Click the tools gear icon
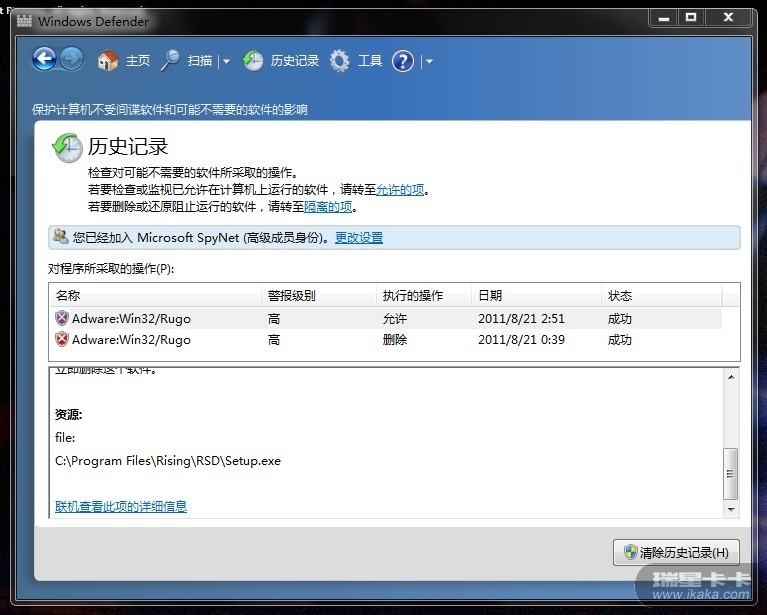 339,61
